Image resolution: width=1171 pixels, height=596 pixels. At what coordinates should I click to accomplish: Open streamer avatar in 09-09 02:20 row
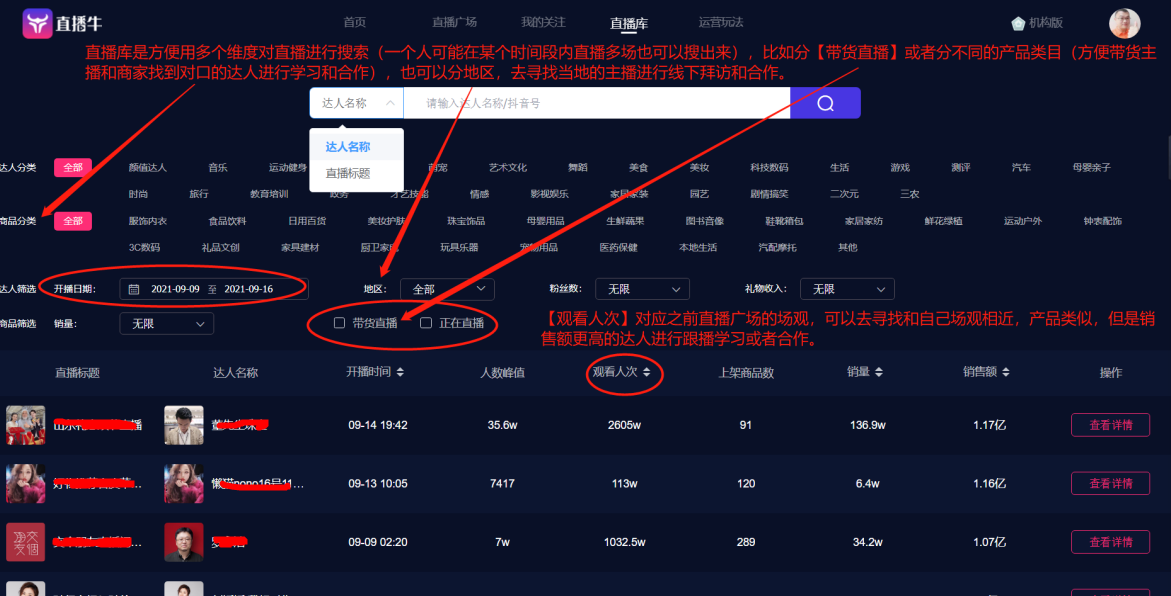click(184, 541)
